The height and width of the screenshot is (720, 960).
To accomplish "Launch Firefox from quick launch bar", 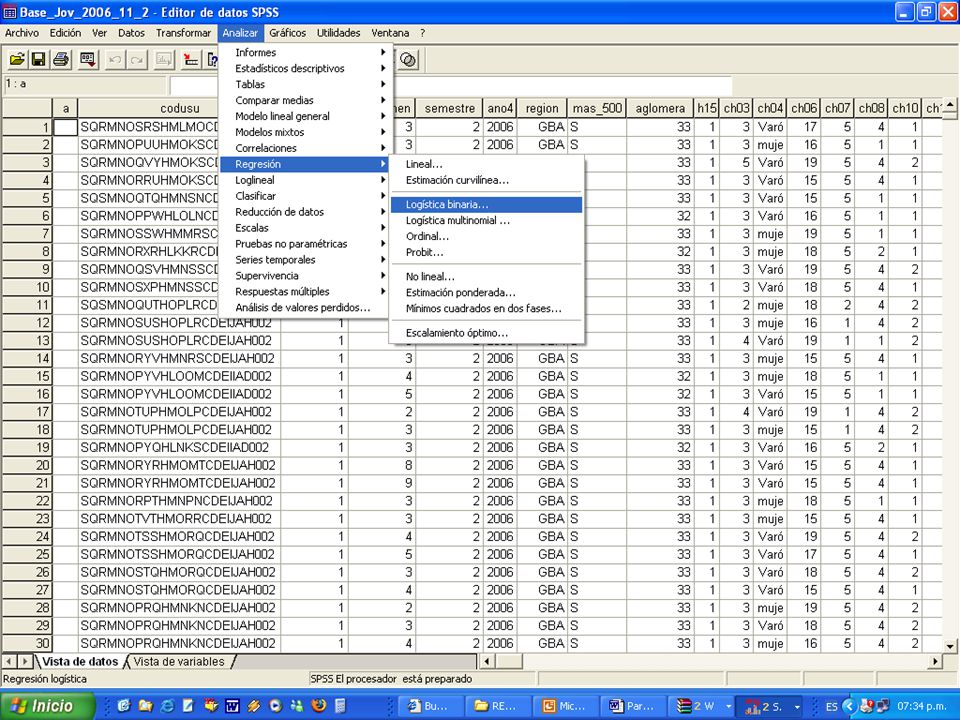I will tap(318, 706).
